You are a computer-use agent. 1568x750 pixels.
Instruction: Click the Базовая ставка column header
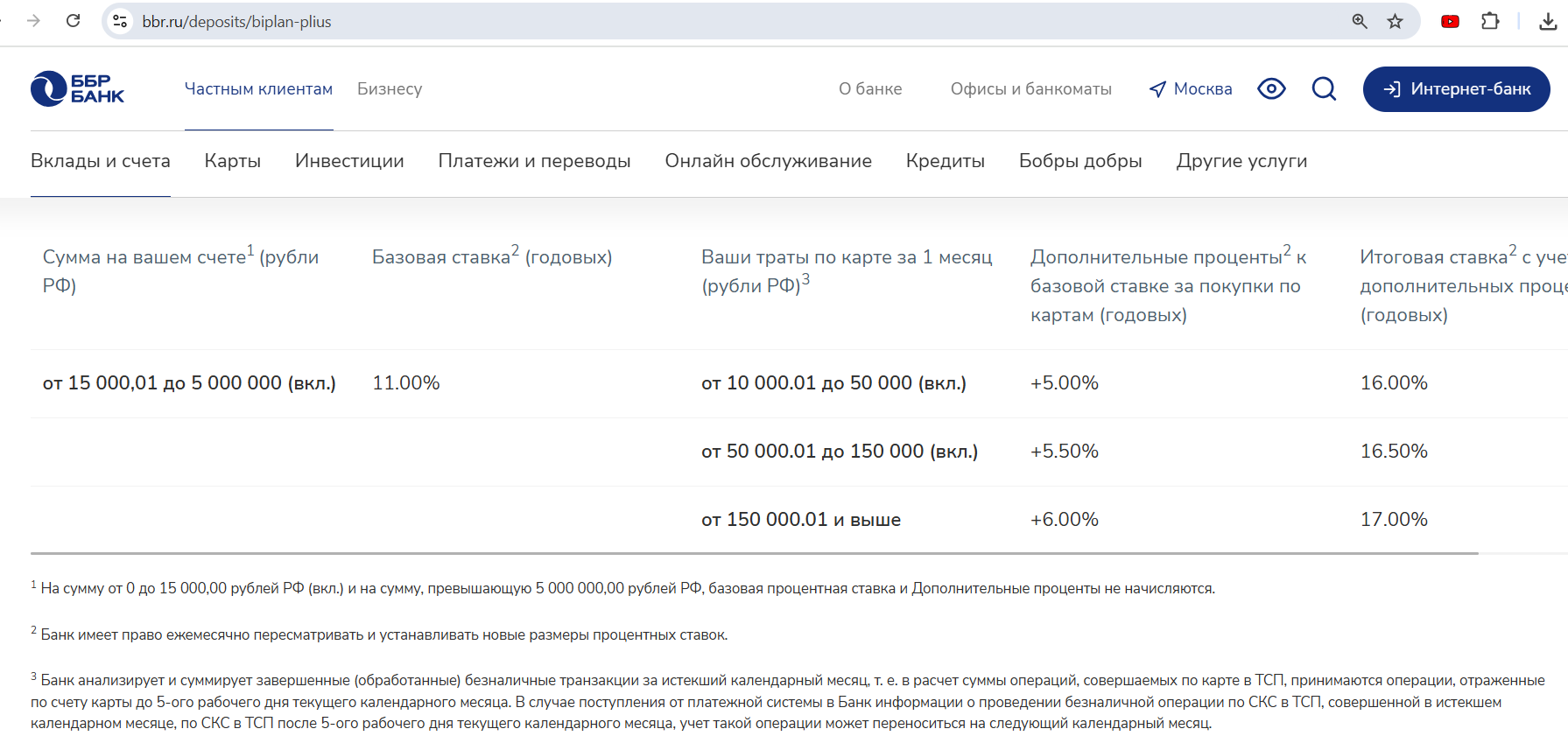coord(492,256)
